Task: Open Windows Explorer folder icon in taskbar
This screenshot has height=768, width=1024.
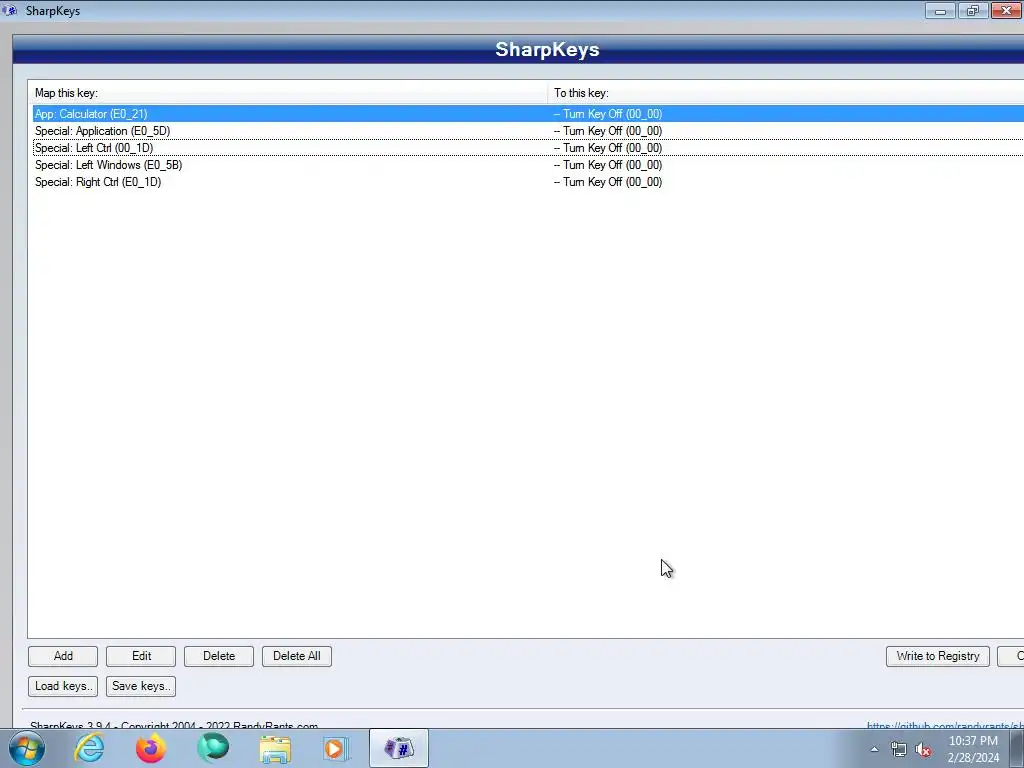Action: 275,748
